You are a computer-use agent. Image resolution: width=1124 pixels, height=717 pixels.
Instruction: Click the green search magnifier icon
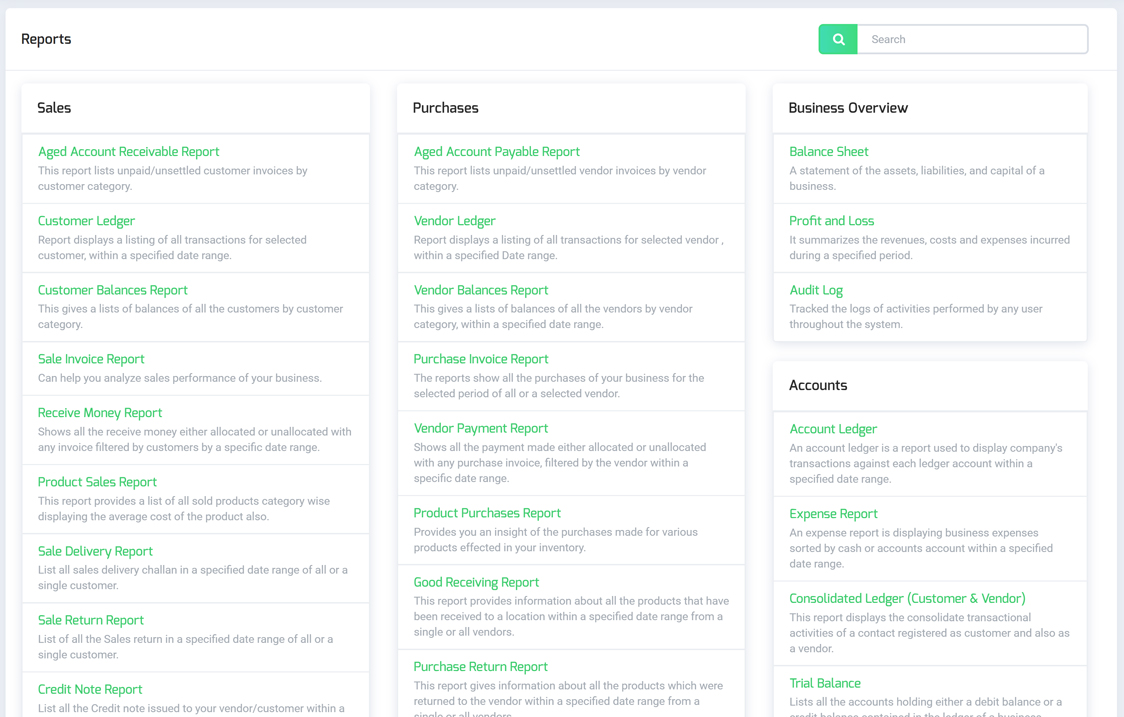pyautogui.click(x=838, y=39)
